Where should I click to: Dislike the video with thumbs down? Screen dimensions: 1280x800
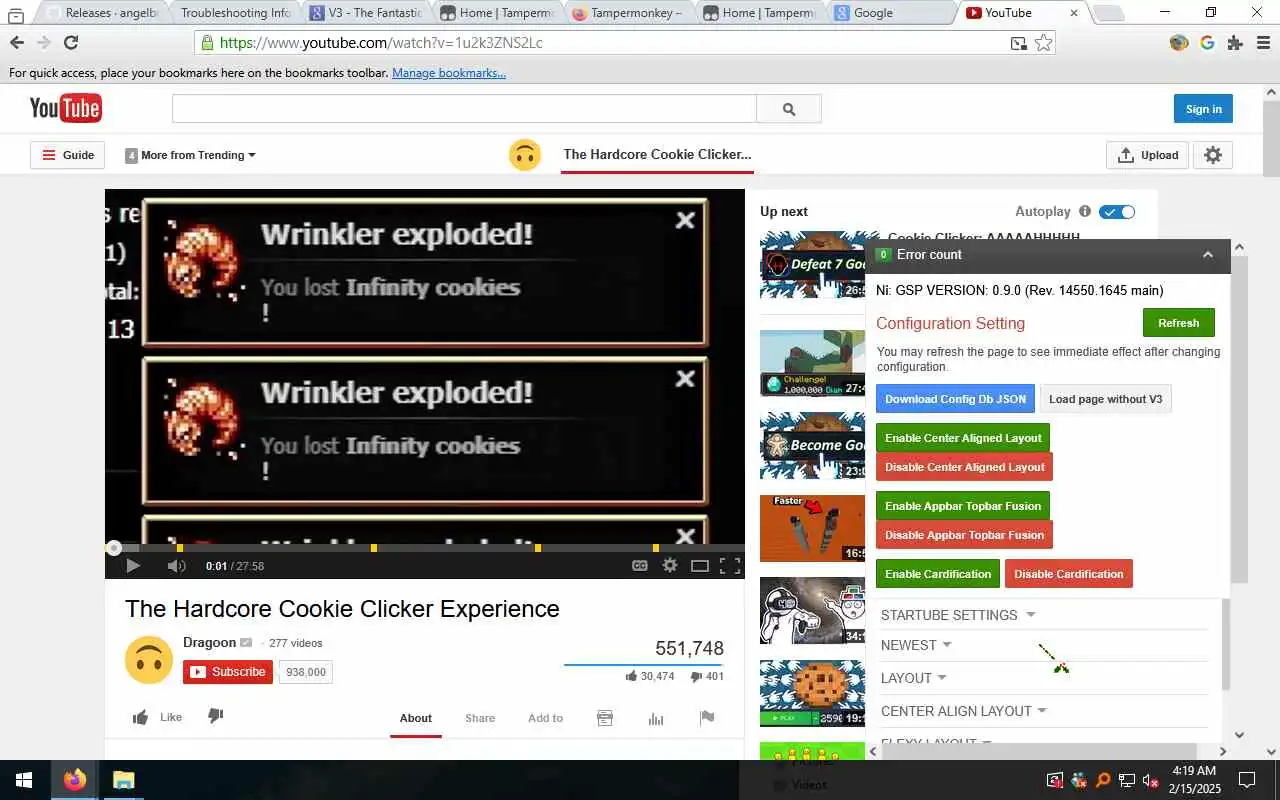click(215, 716)
